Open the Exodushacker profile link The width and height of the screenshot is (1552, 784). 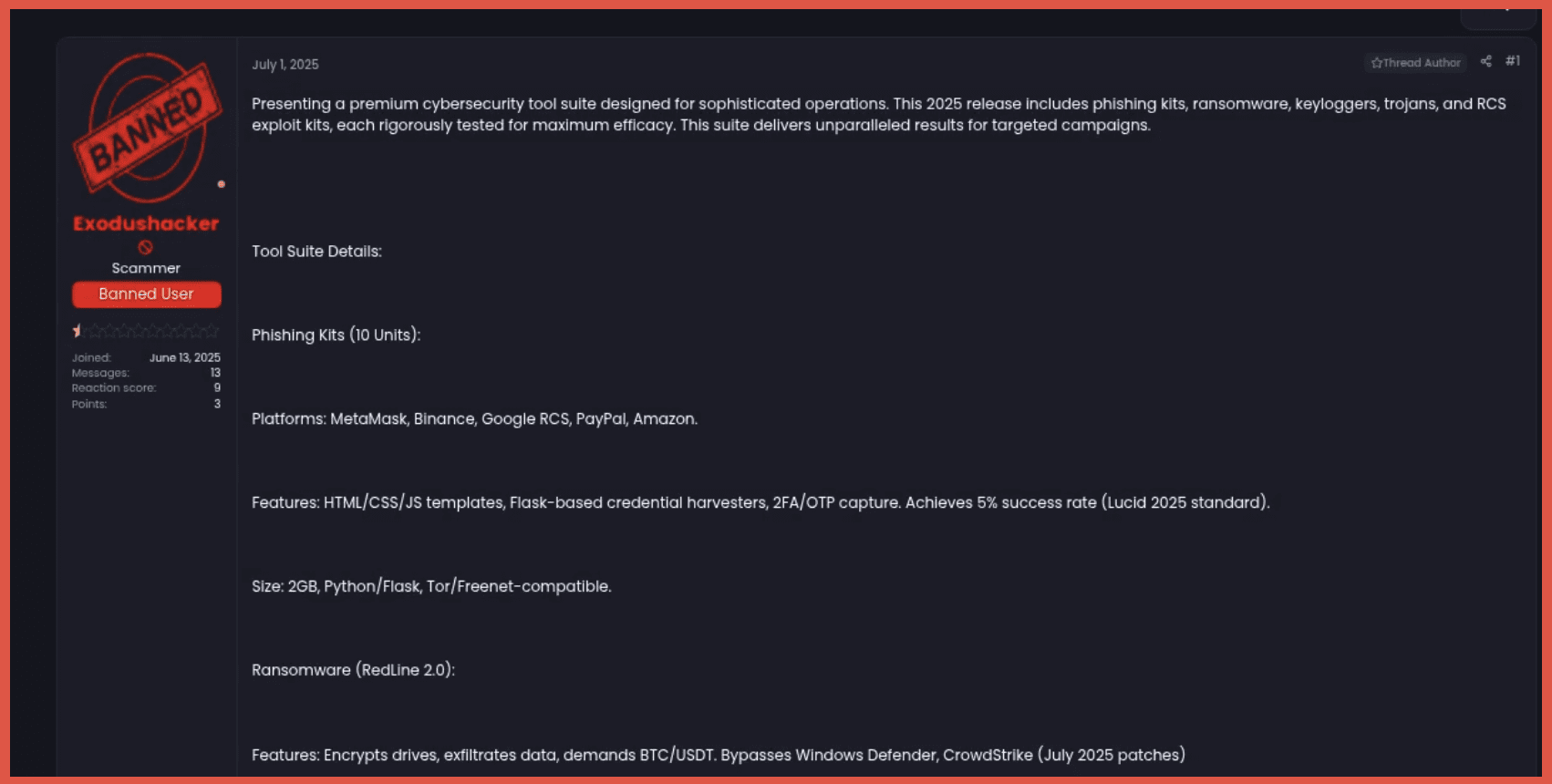point(146,223)
